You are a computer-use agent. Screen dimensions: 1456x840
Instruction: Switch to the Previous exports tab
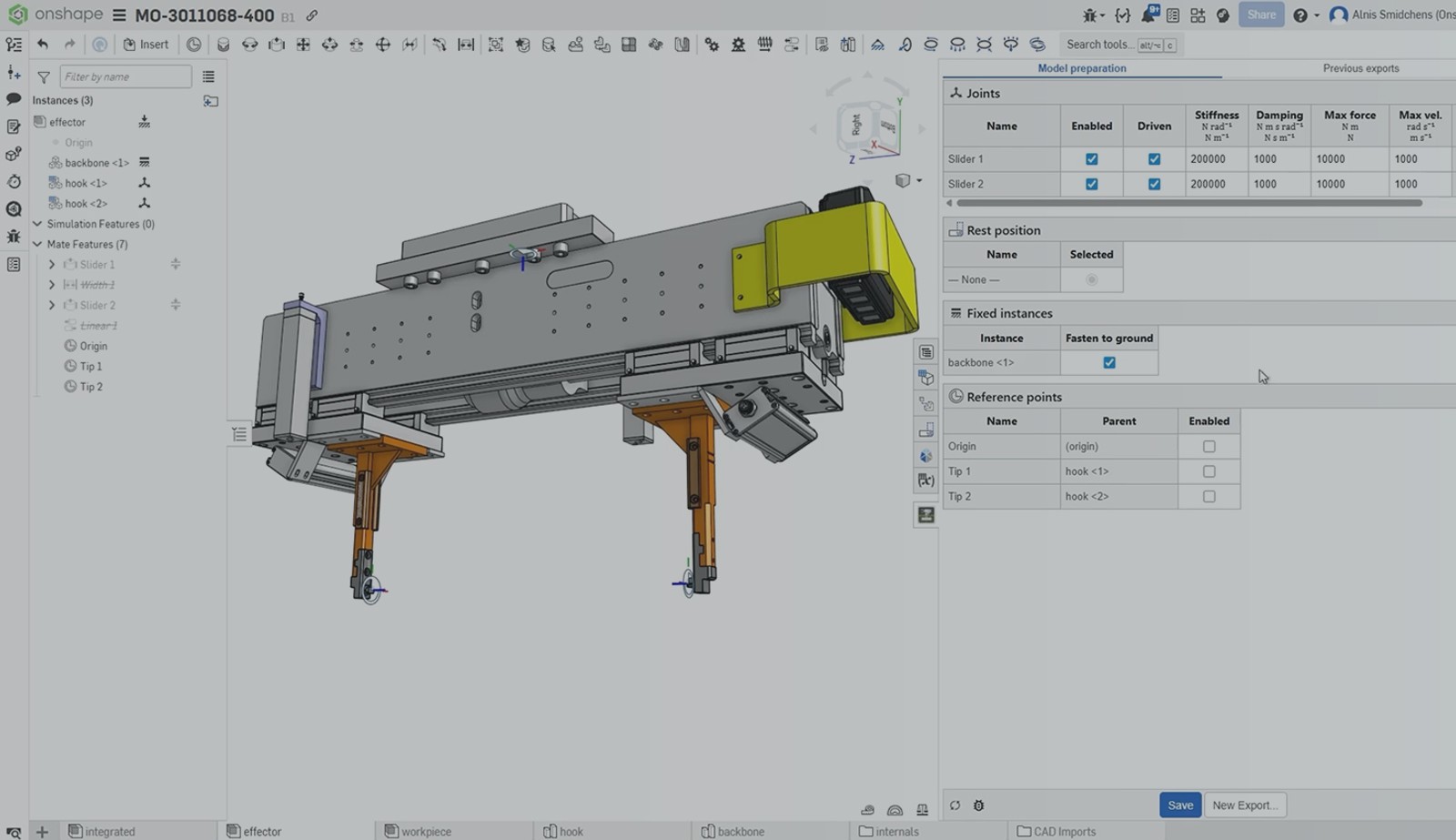1360,68
